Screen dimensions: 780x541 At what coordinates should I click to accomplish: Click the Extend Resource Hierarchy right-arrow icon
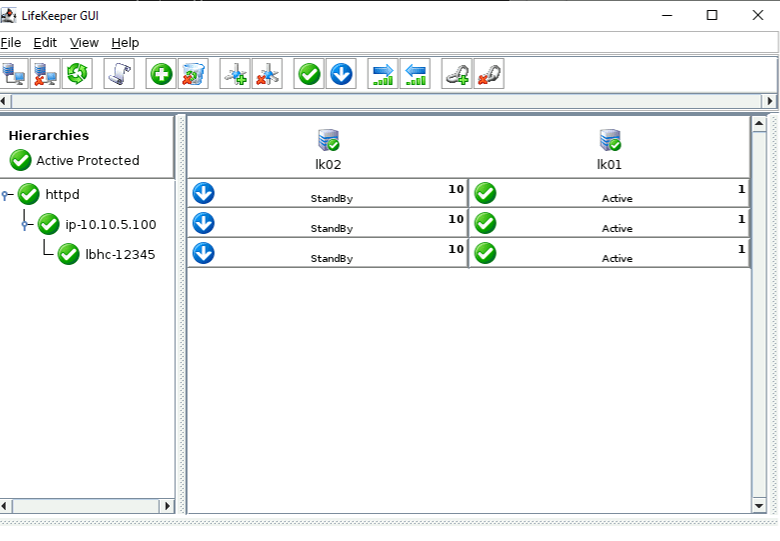pos(383,74)
